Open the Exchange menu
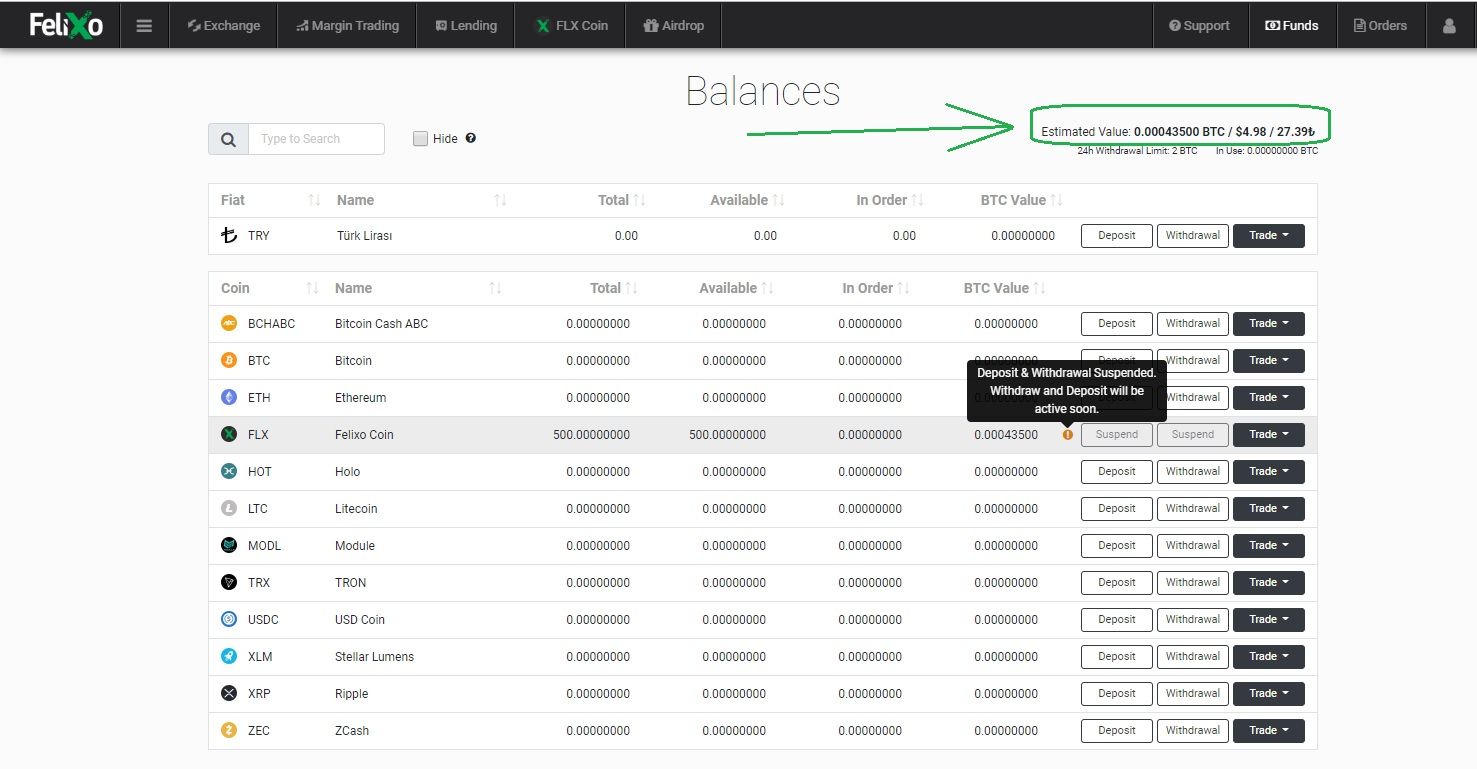Viewport: 1477px width, 769px height. pyautogui.click(x=223, y=26)
